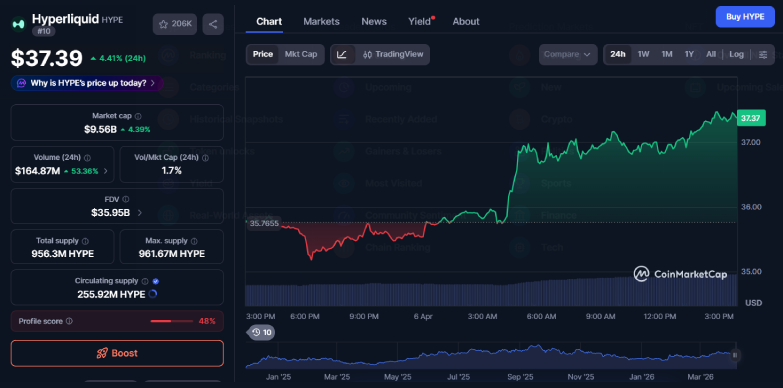The width and height of the screenshot is (783, 388).
Task: Click the AI icon beside price question
Action: [21, 83]
